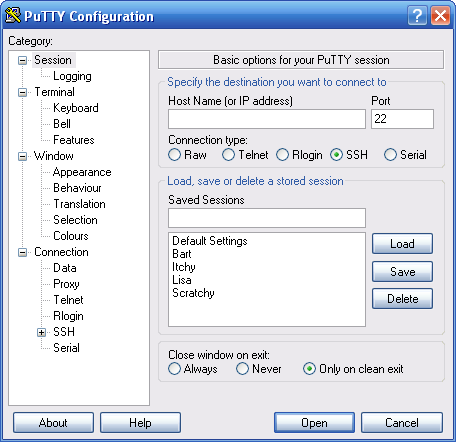The image size is (456, 442).
Task: Click the title bar help question mark button
Action: (x=417, y=15)
